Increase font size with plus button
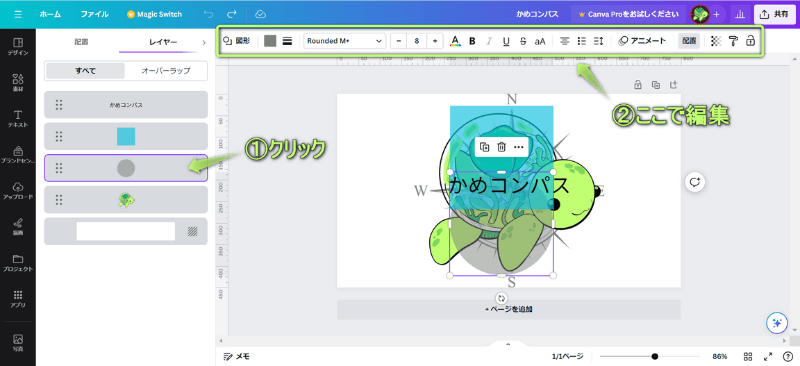Viewport: 800px width, 366px height. (x=435, y=41)
